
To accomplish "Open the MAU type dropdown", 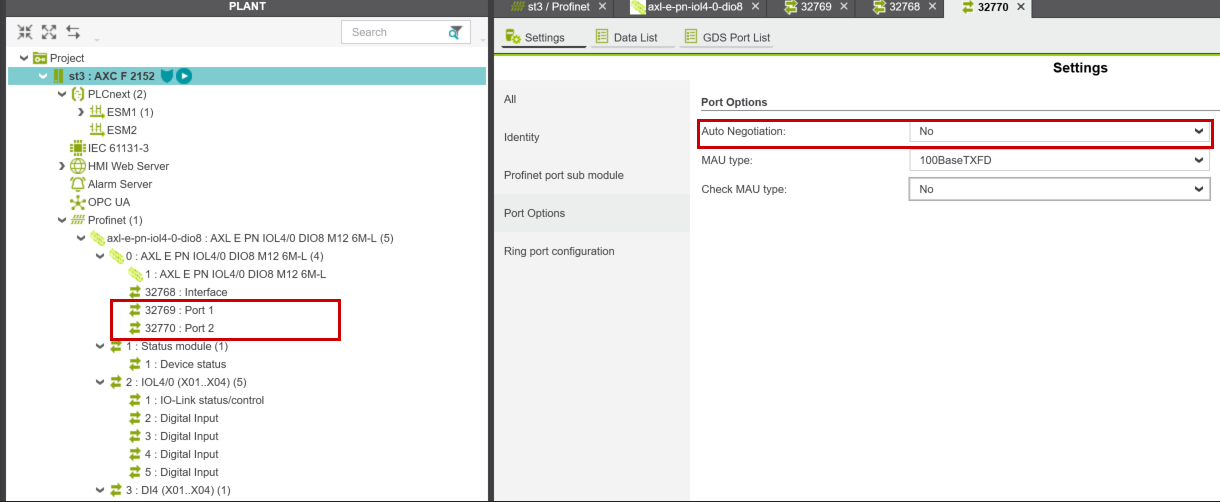I will click(x=1058, y=160).
